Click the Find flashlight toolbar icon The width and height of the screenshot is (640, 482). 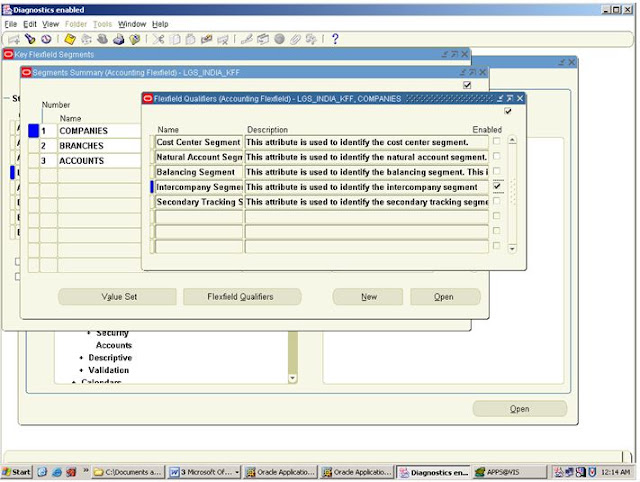(x=30, y=39)
